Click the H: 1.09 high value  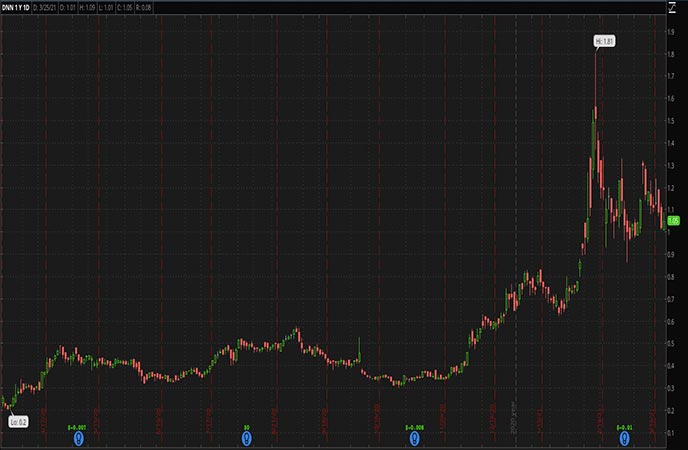[x=87, y=8]
